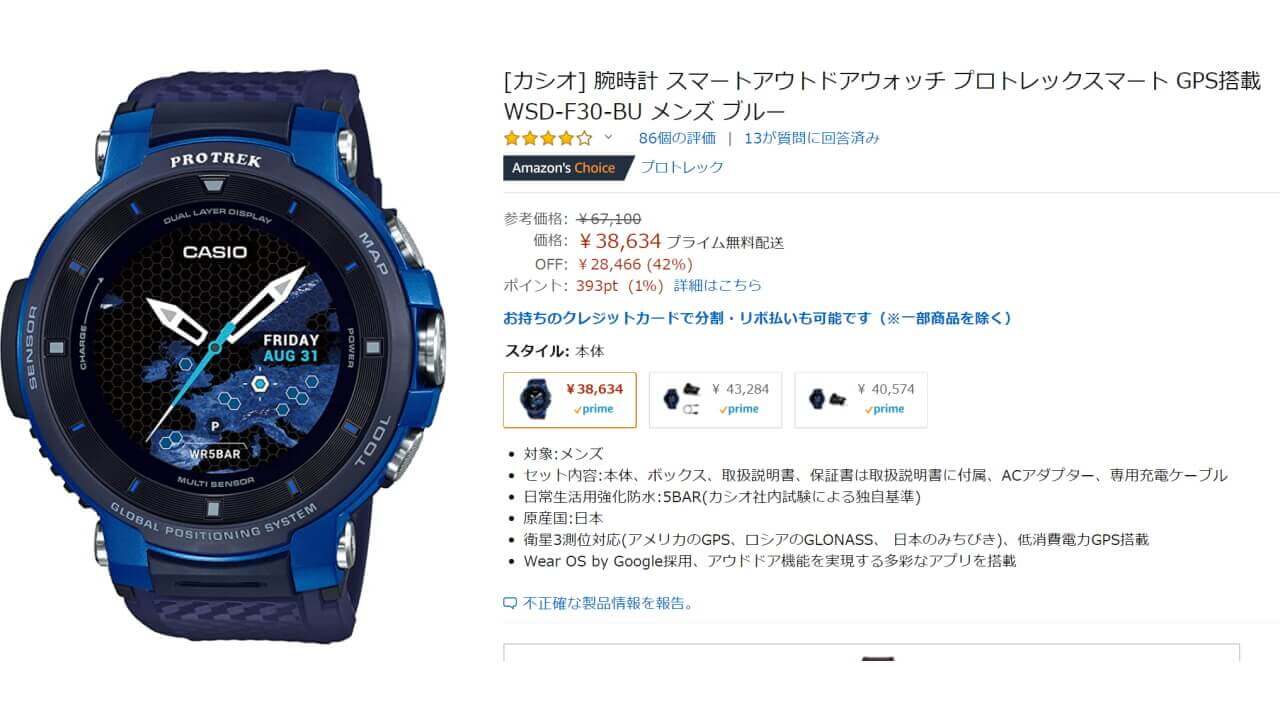1280x720 pixels.
Task: Click the product title WSD-F30-BU heading
Action: pos(883,95)
